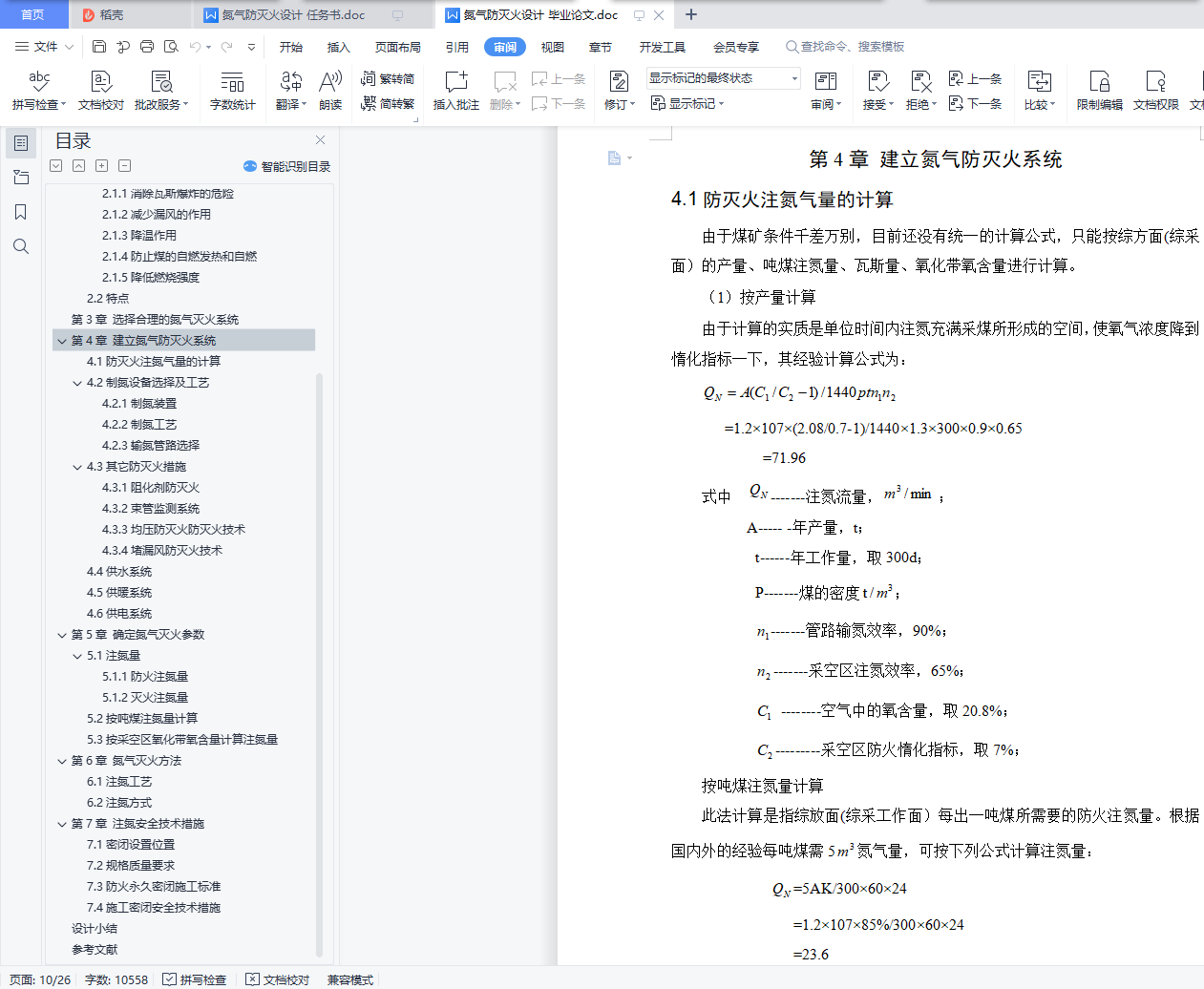Open the search icon in left sidebar
This screenshot has width=1204, height=989.
click(21, 246)
